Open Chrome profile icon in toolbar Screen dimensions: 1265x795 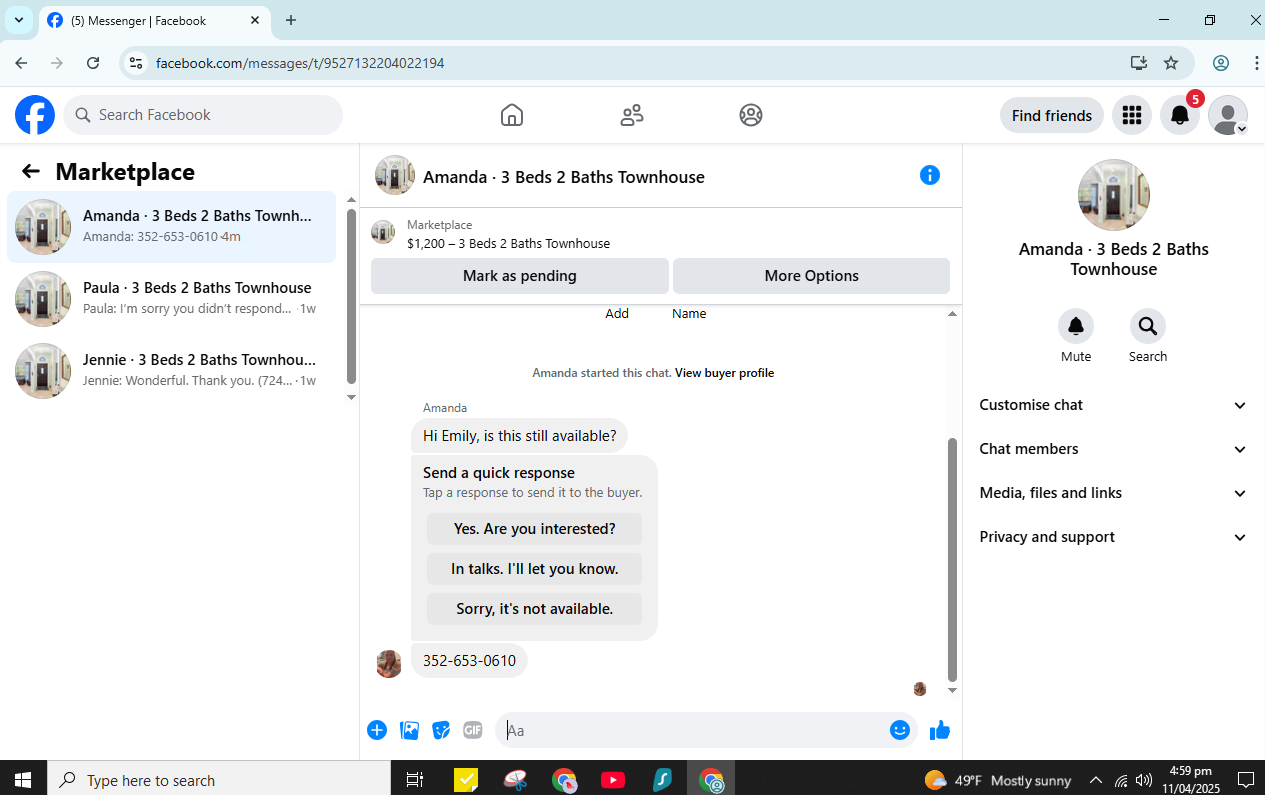1221,63
